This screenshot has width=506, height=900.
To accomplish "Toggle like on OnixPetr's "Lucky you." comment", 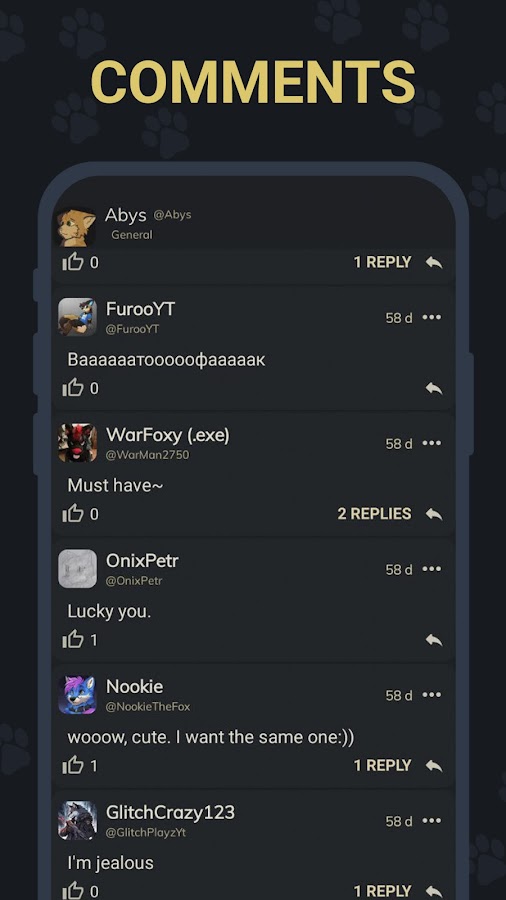I will pos(73,639).
